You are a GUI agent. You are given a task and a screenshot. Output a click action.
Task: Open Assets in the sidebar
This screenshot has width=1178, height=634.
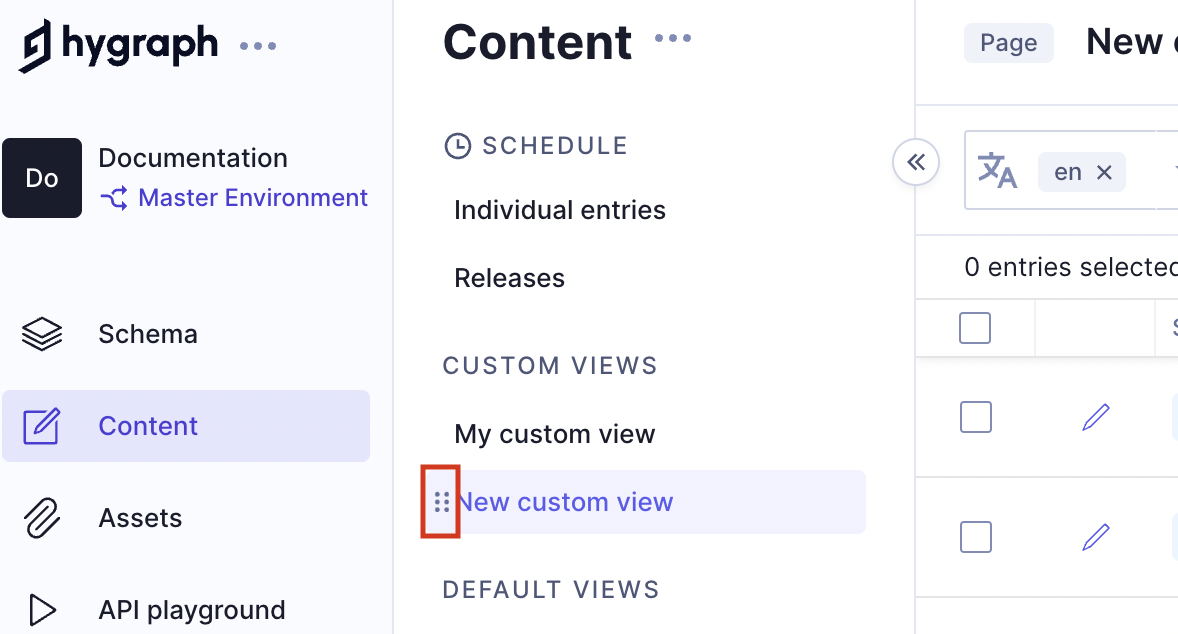pyautogui.click(x=140, y=518)
